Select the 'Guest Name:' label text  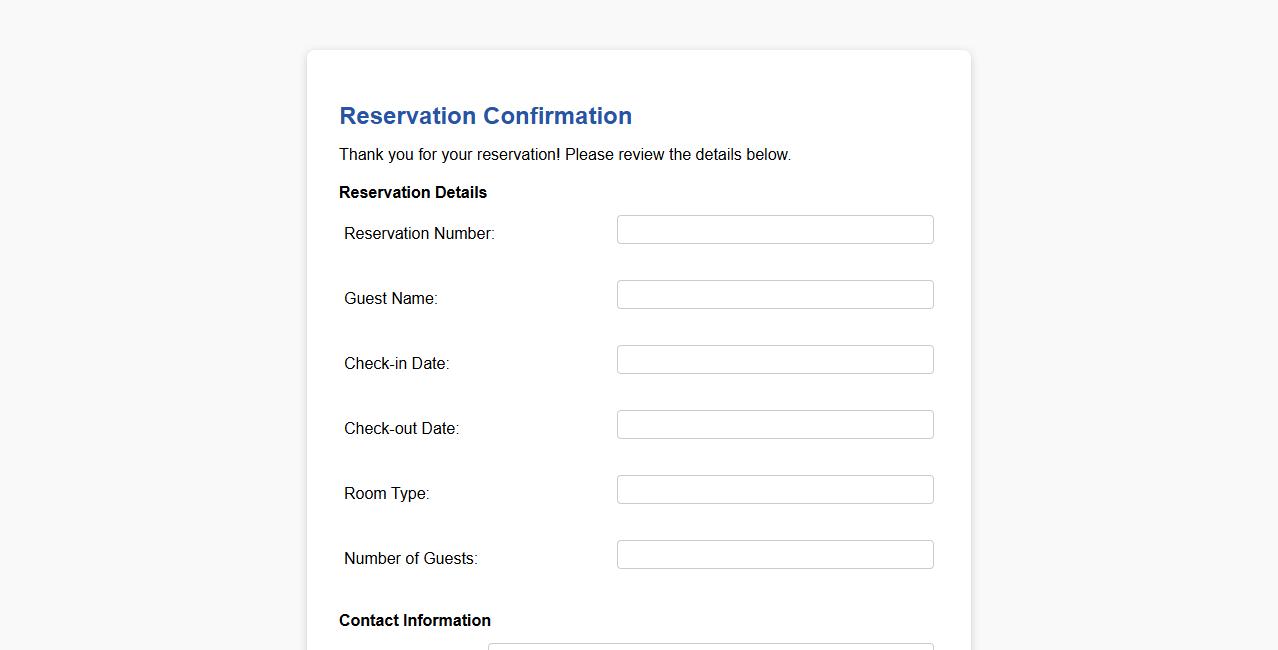(390, 299)
